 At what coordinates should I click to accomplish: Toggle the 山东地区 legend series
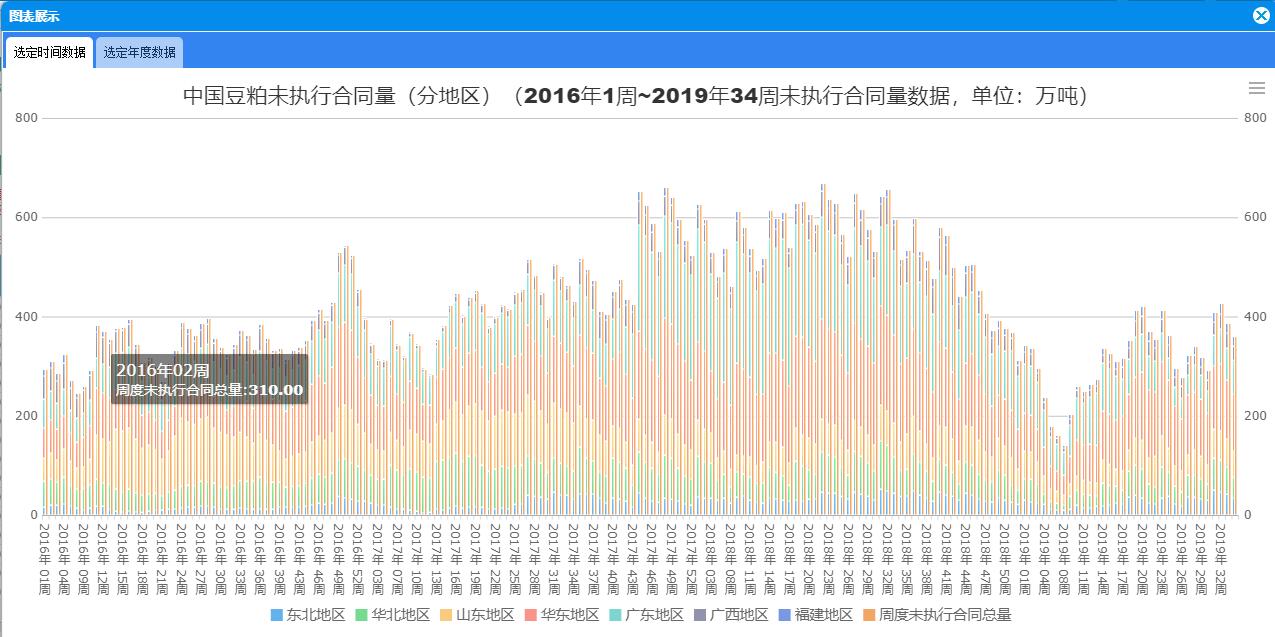[485, 615]
